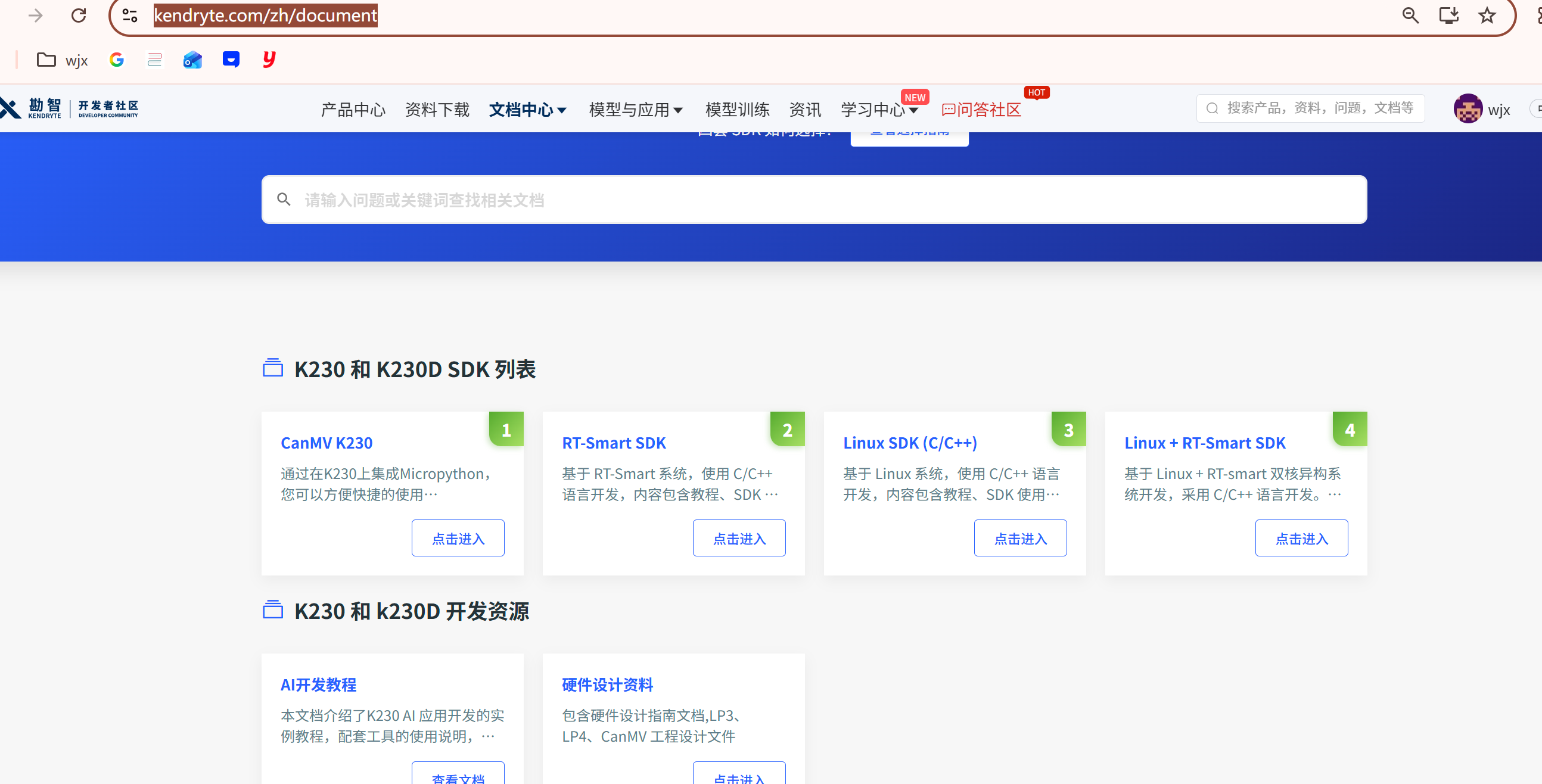This screenshot has width=1542, height=784.
Task: Click 点击进入 on Linux SDK (C/C++) card
Action: coord(1021,538)
